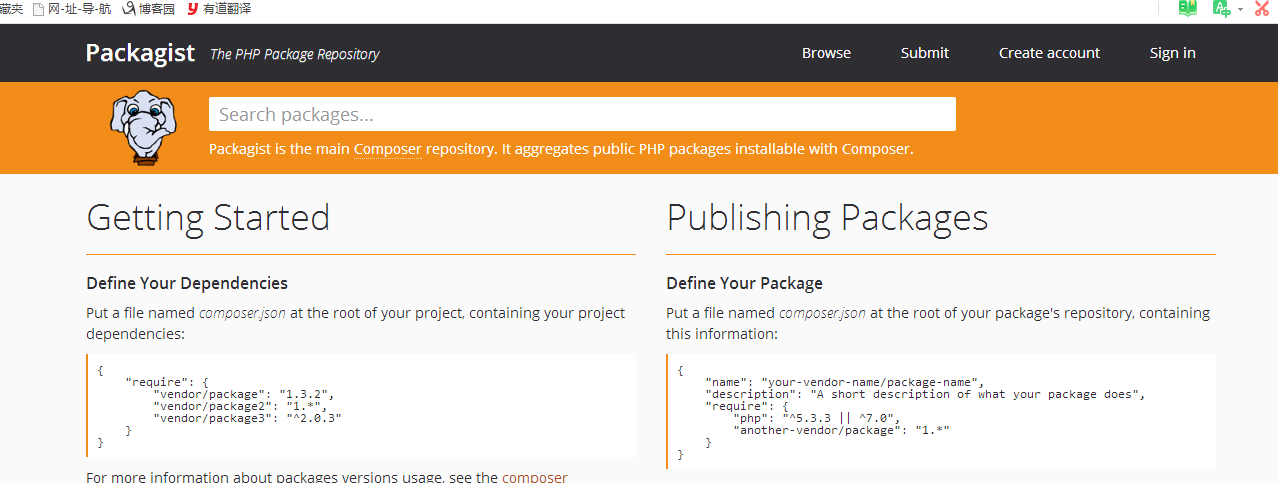Viewport: 1278px width, 483px height.
Task: Click the "php": "^5.3.3 || ^7.0" line
Action: click(816, 418)
